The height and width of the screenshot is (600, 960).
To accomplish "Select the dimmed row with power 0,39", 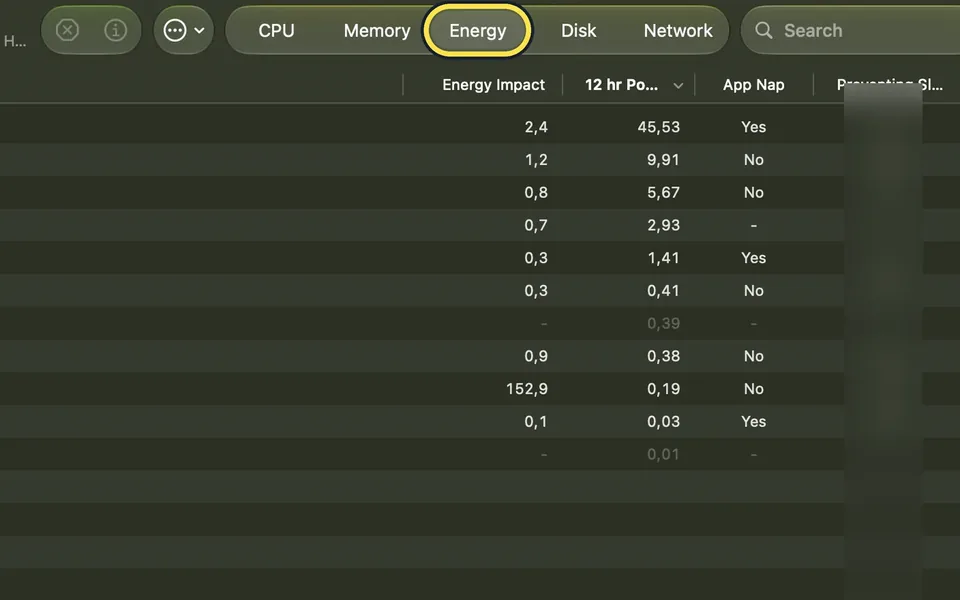I will (480, 323).
